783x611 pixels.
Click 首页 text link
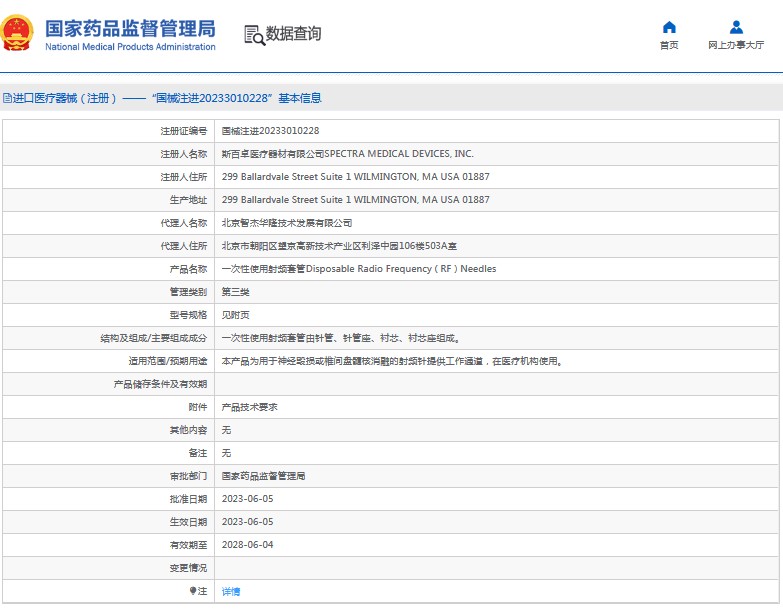coord(669,45)
